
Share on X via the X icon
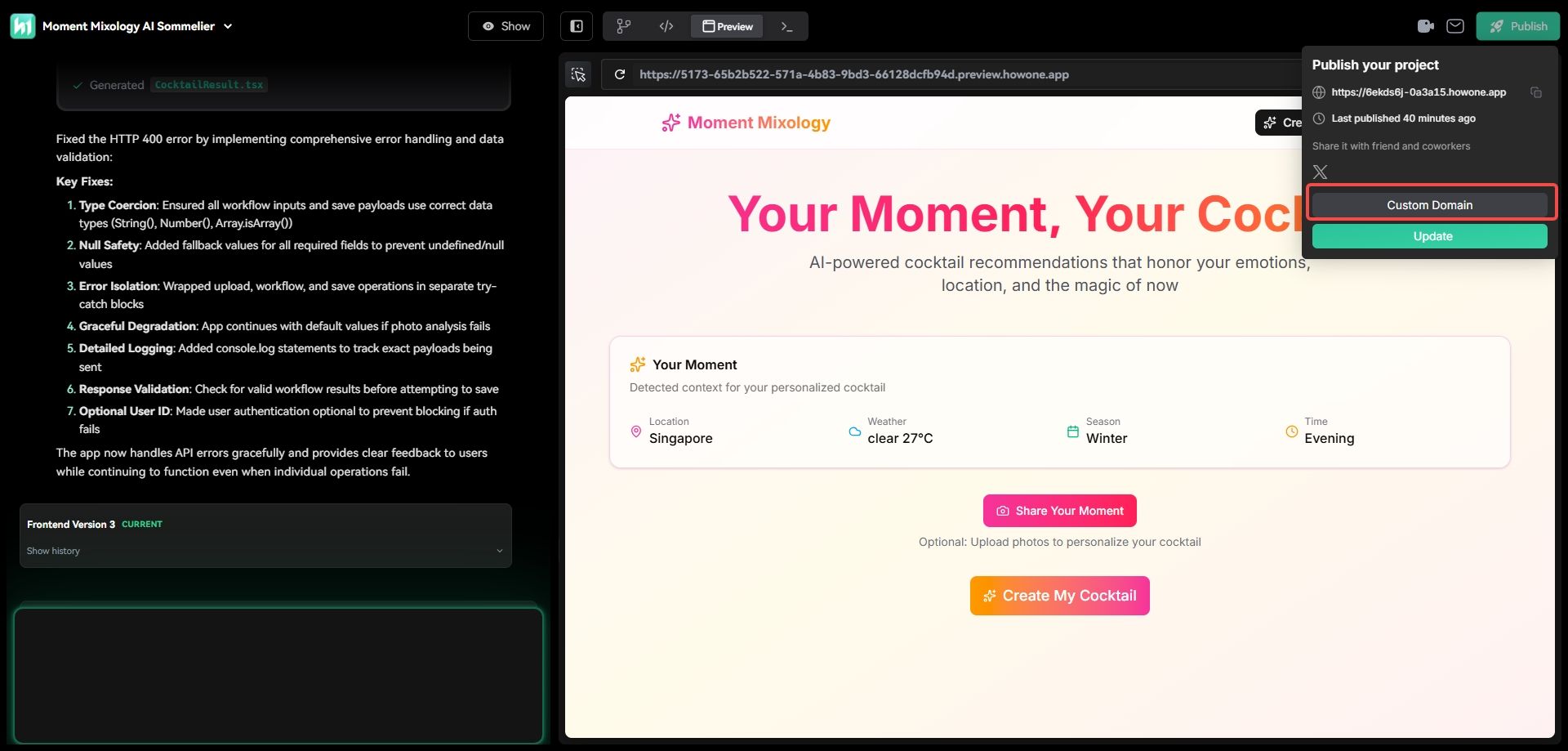1320,172
